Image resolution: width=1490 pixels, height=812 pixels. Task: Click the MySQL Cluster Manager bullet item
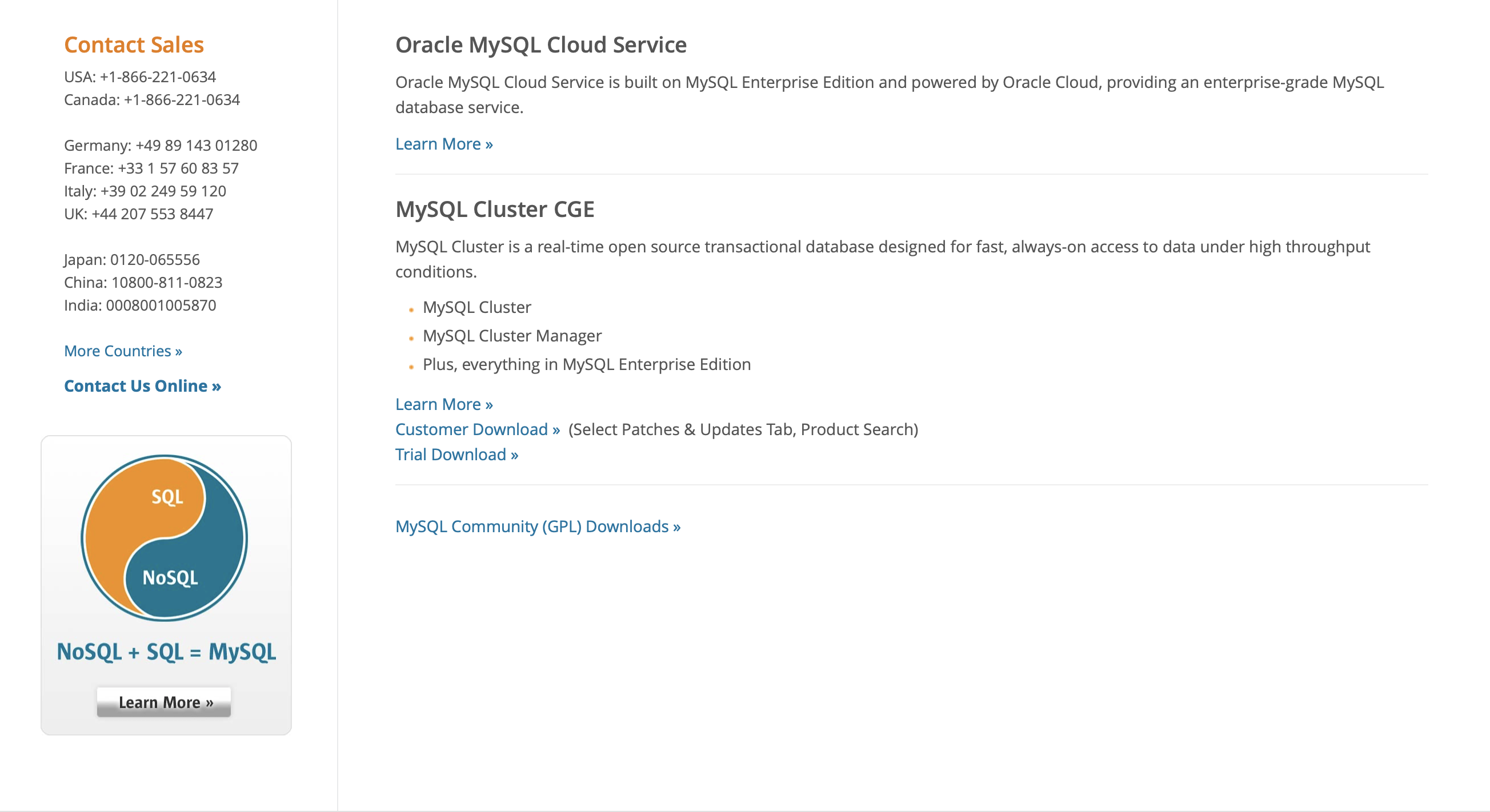click(512, 336)
